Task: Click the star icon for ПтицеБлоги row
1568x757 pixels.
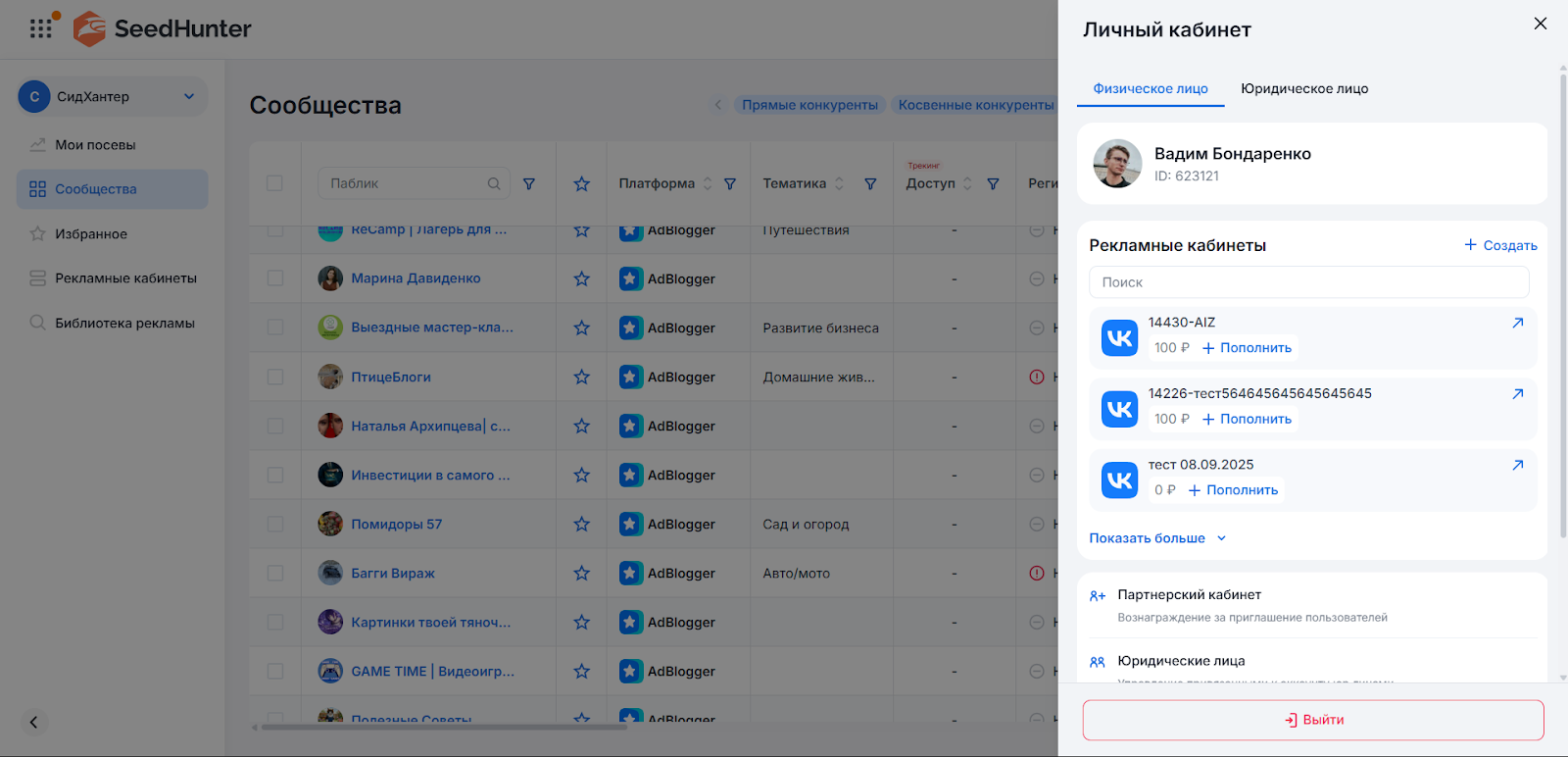Action: [x=581, y=378]
